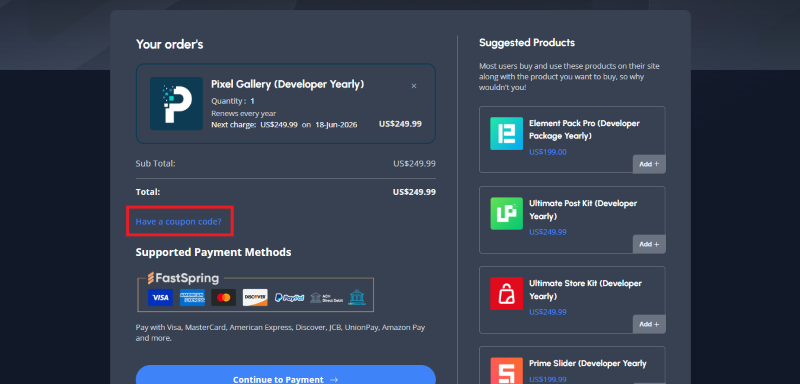The width and height of the screenshot is (800, 384).
Task: Click the American Express card icon
Action: click(192, 297)
